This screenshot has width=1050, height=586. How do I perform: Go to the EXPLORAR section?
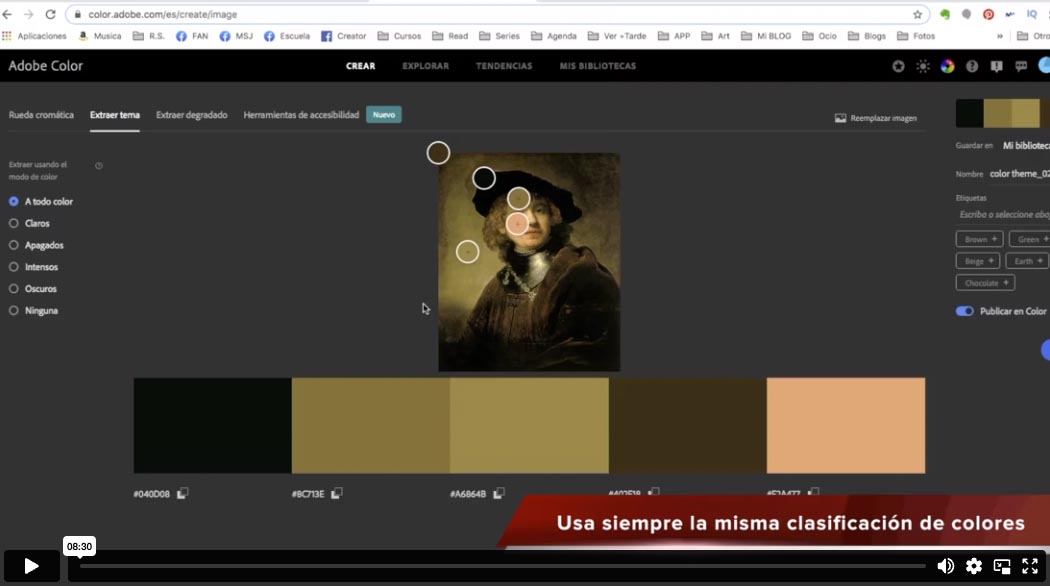(x=425, y=66)
